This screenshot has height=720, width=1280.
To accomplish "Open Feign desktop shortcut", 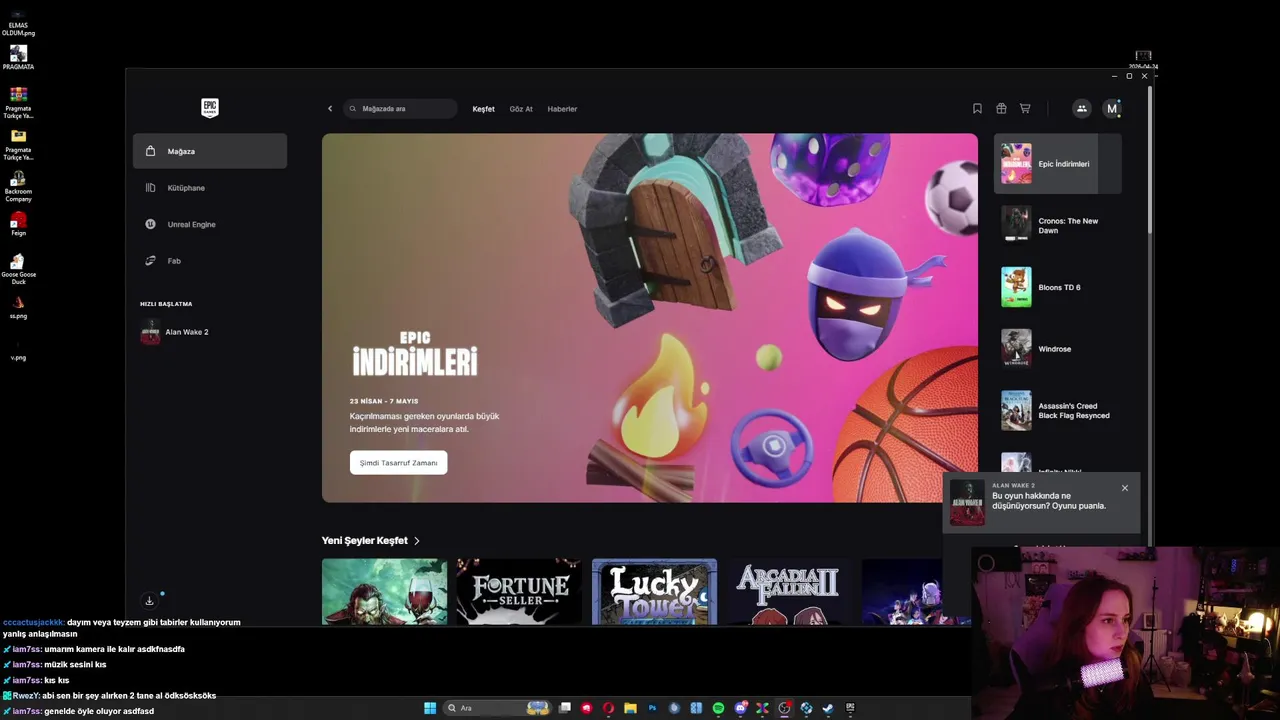I will click(18, 223).
